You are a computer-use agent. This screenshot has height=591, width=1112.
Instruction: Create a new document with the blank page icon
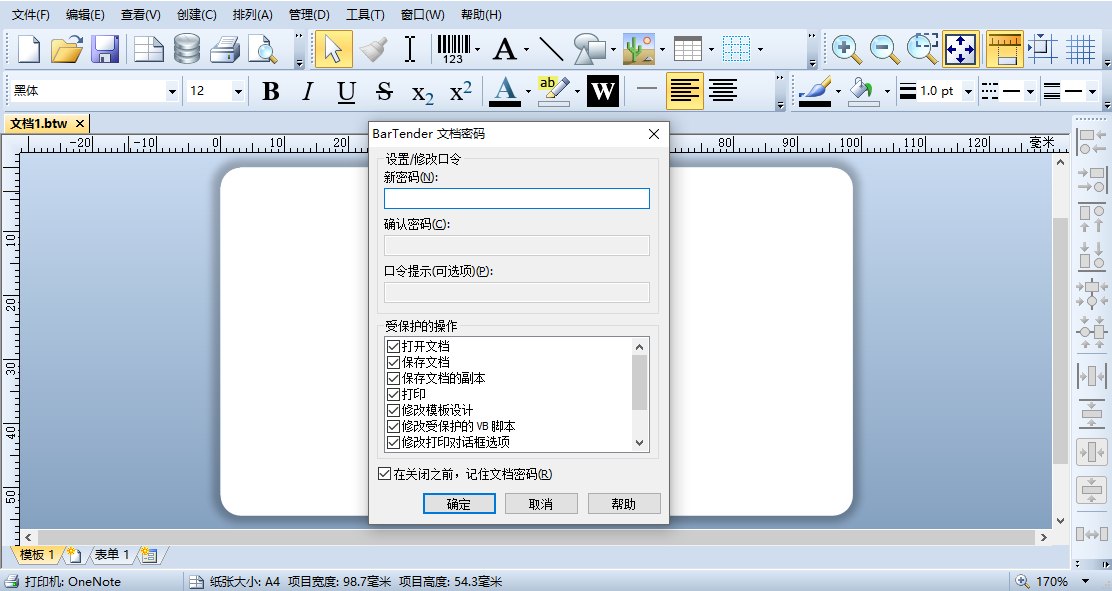pos(28,50)
